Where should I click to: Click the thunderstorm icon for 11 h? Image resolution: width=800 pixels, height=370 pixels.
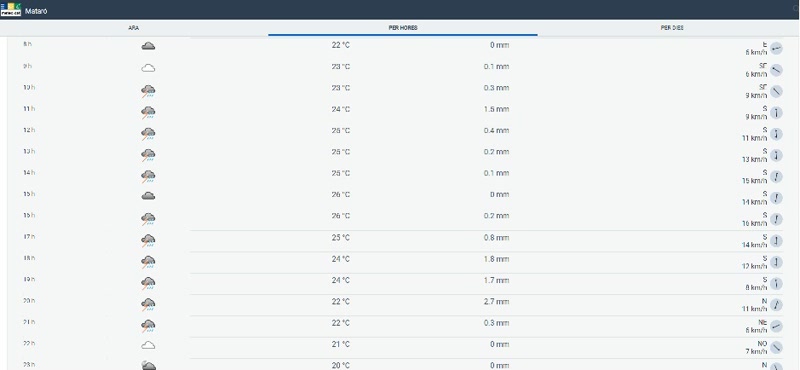click(x=148, y=112)
